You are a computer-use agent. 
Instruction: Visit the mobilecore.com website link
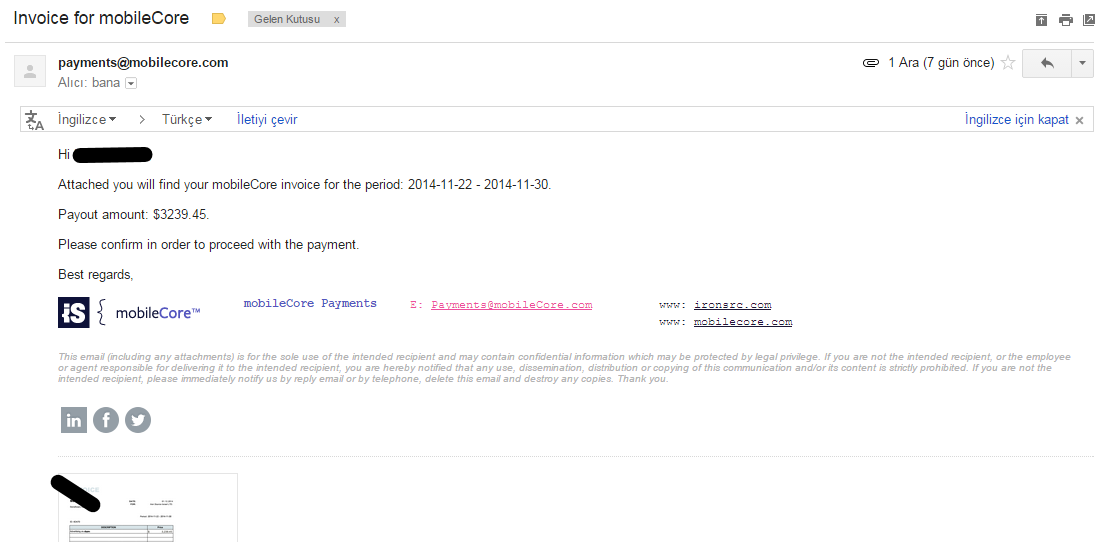coord(743,322)
